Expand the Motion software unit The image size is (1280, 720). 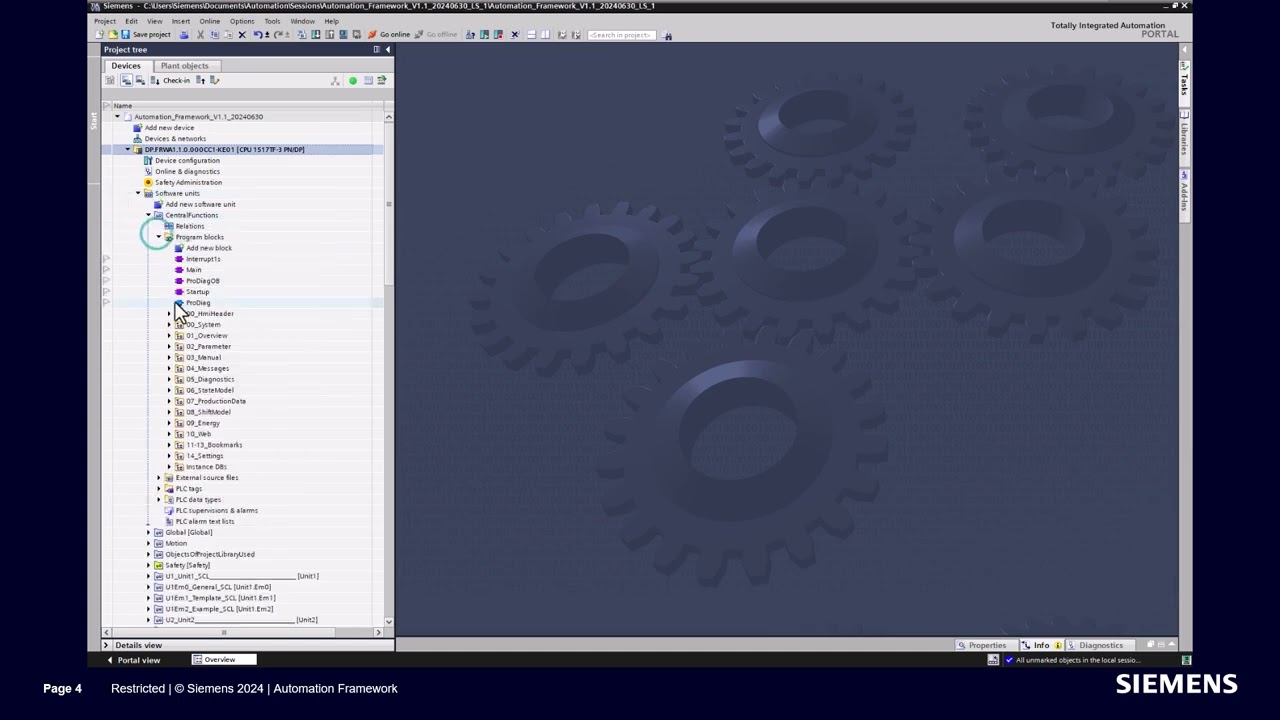click(148, 544)
